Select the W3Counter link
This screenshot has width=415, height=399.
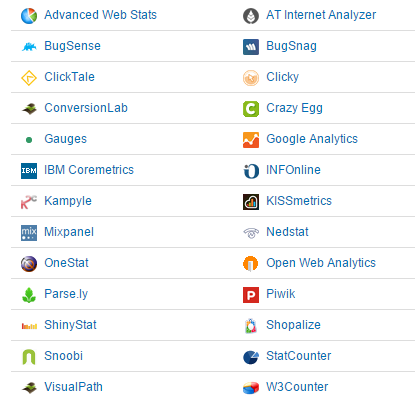click(297, 387)
